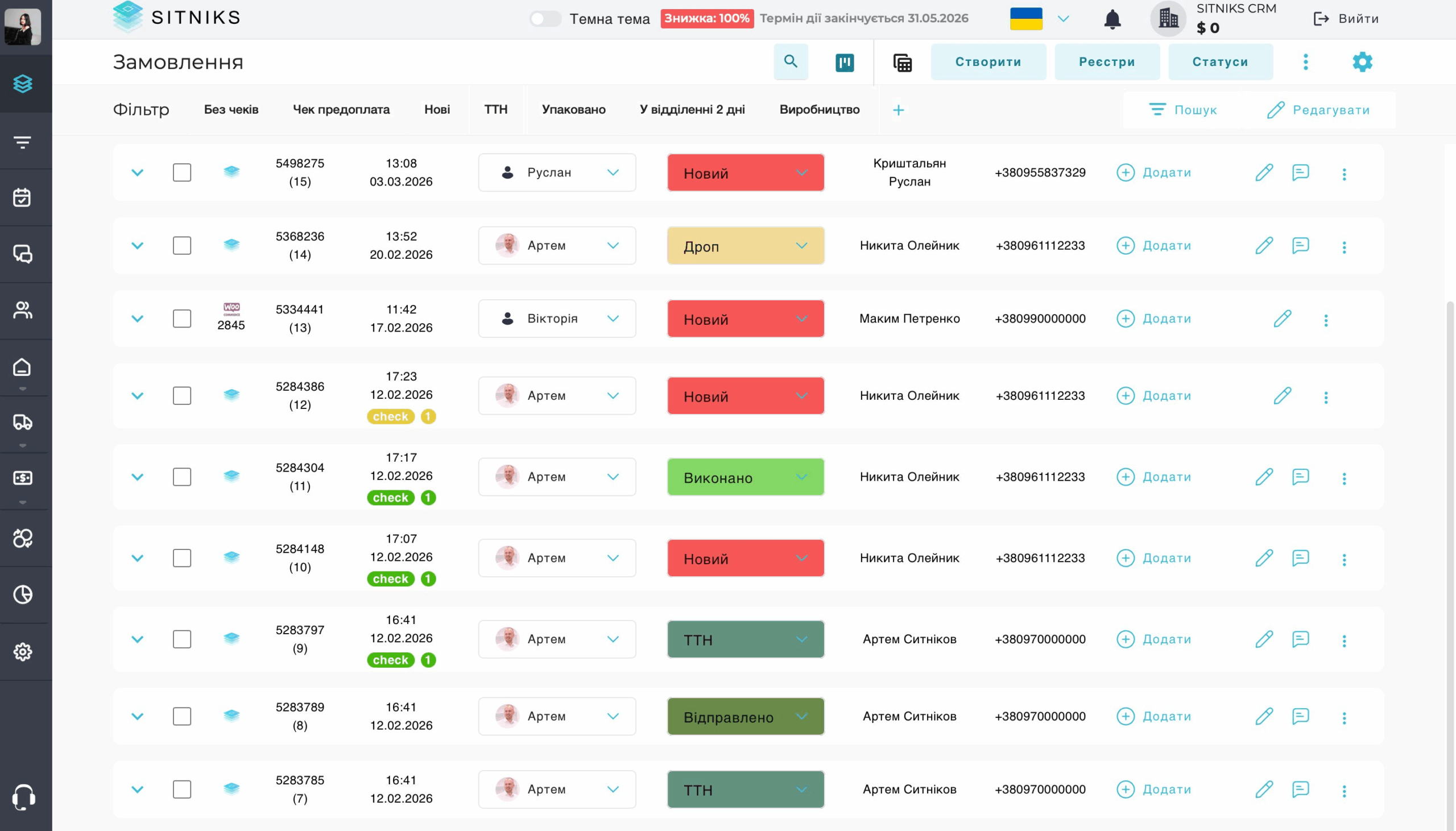The width and height of the screenshot is (1456, 831).
Task: Open the payments section in the sidebar
Action: (x=23, y=478)
